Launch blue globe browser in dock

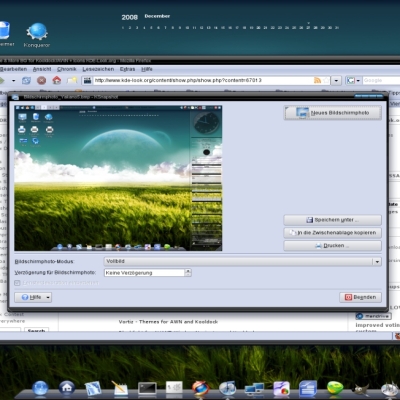(40, 388)
